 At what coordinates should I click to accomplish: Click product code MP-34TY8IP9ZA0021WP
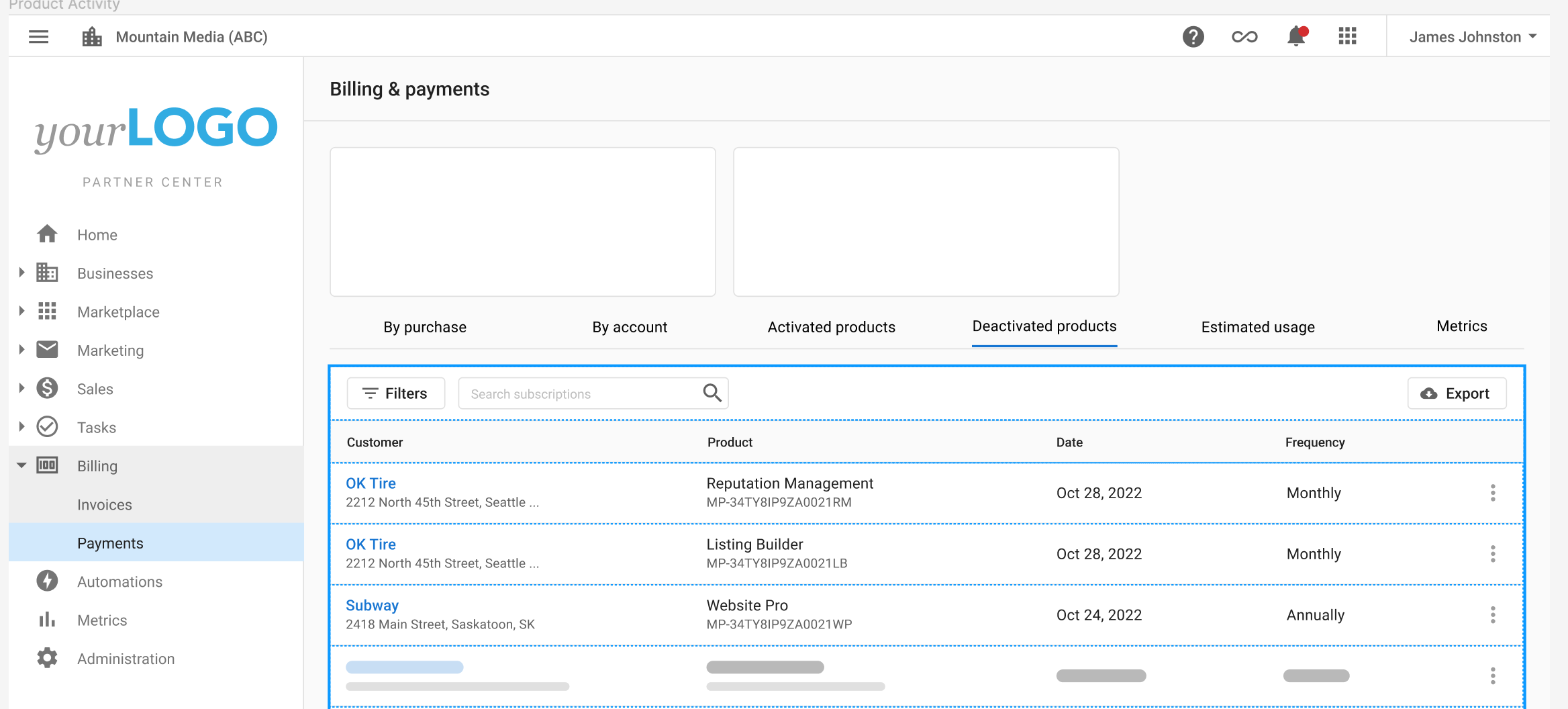[x=779, y=624]
